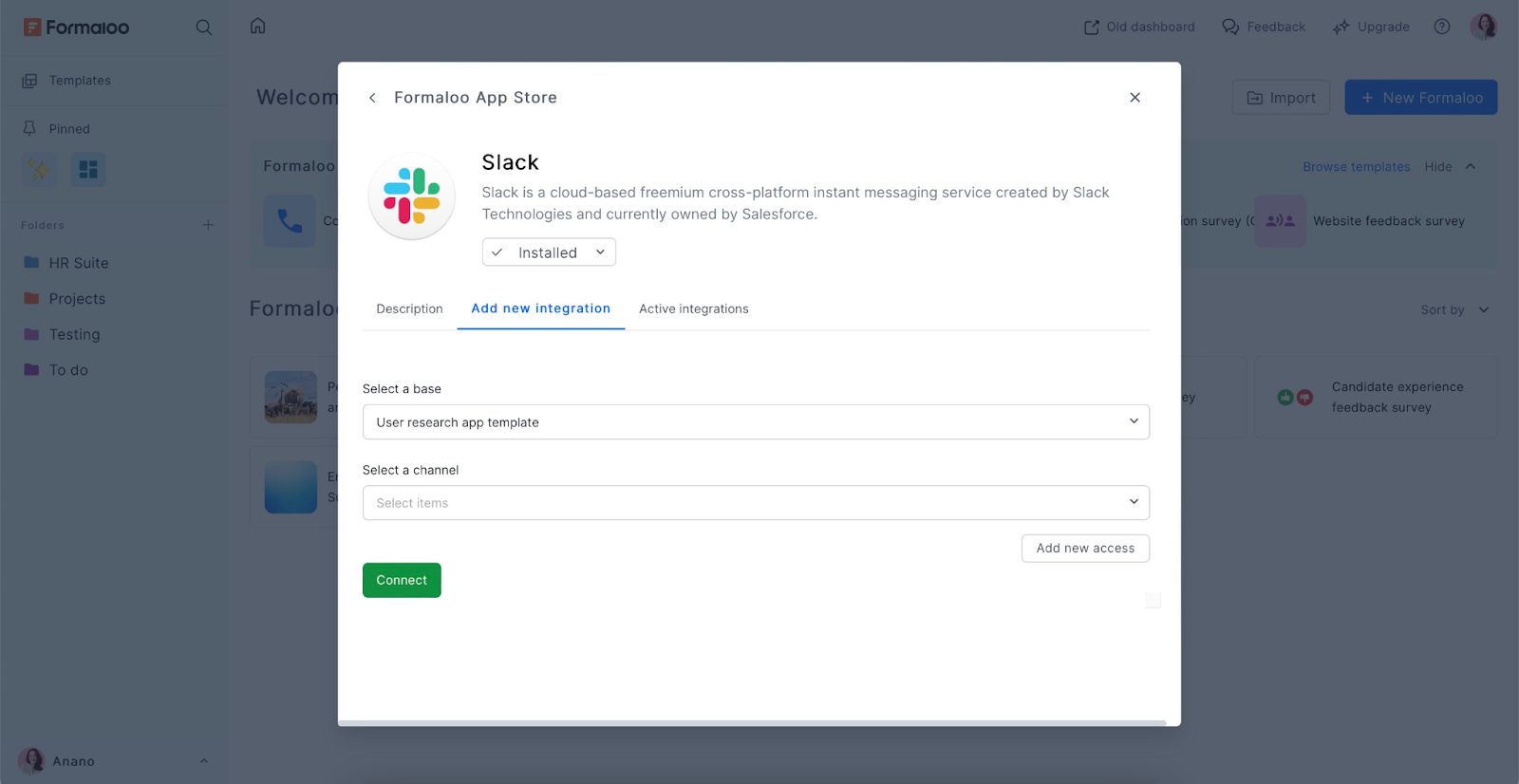The height and width of the screenshot is (784, 1519).
Task: Open the Testing folder
Action: click(x=62, y=334)
